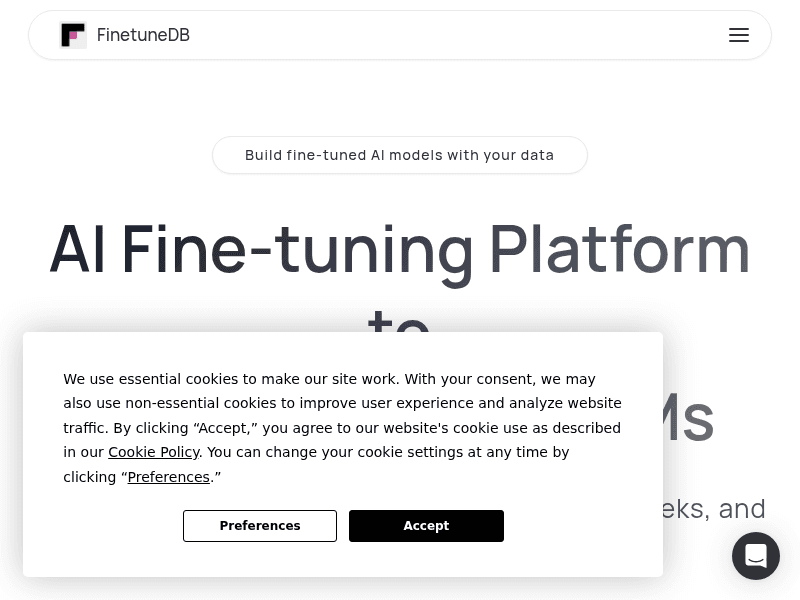Image resolution: width=800 pixels, height=600 pixels.
Task: Accept cookies with the black Accept button
Action: click(426, 526)
